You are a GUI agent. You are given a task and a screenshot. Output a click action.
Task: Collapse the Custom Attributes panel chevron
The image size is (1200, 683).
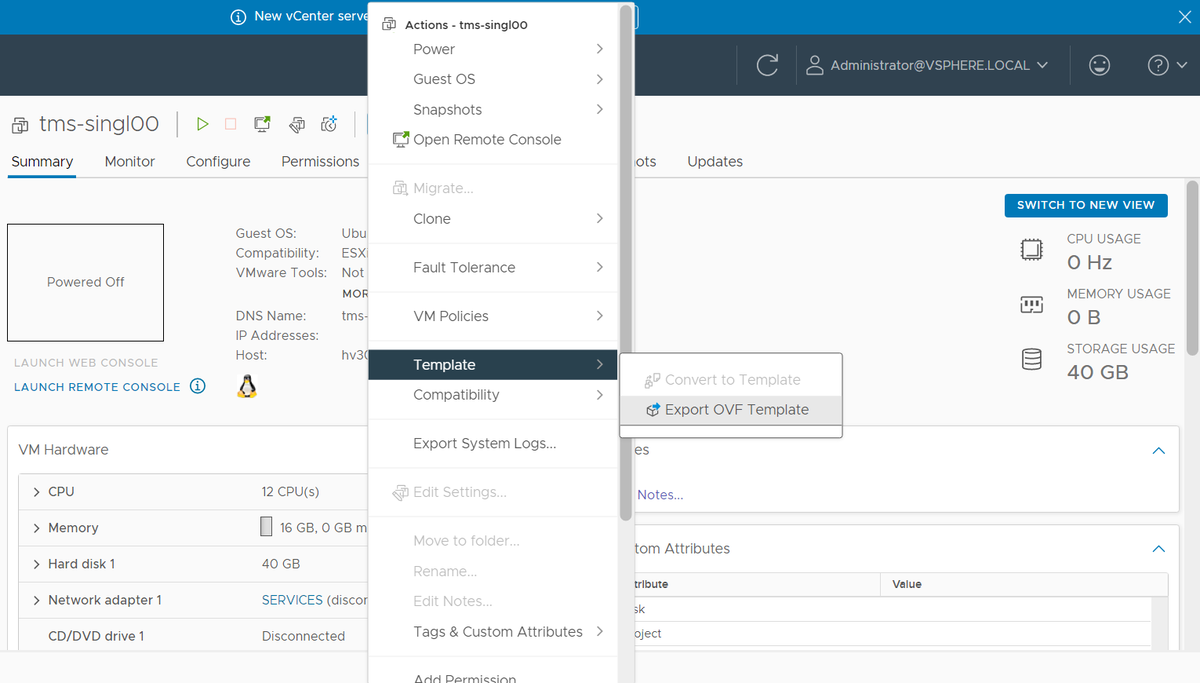[x=1159, y=549]
